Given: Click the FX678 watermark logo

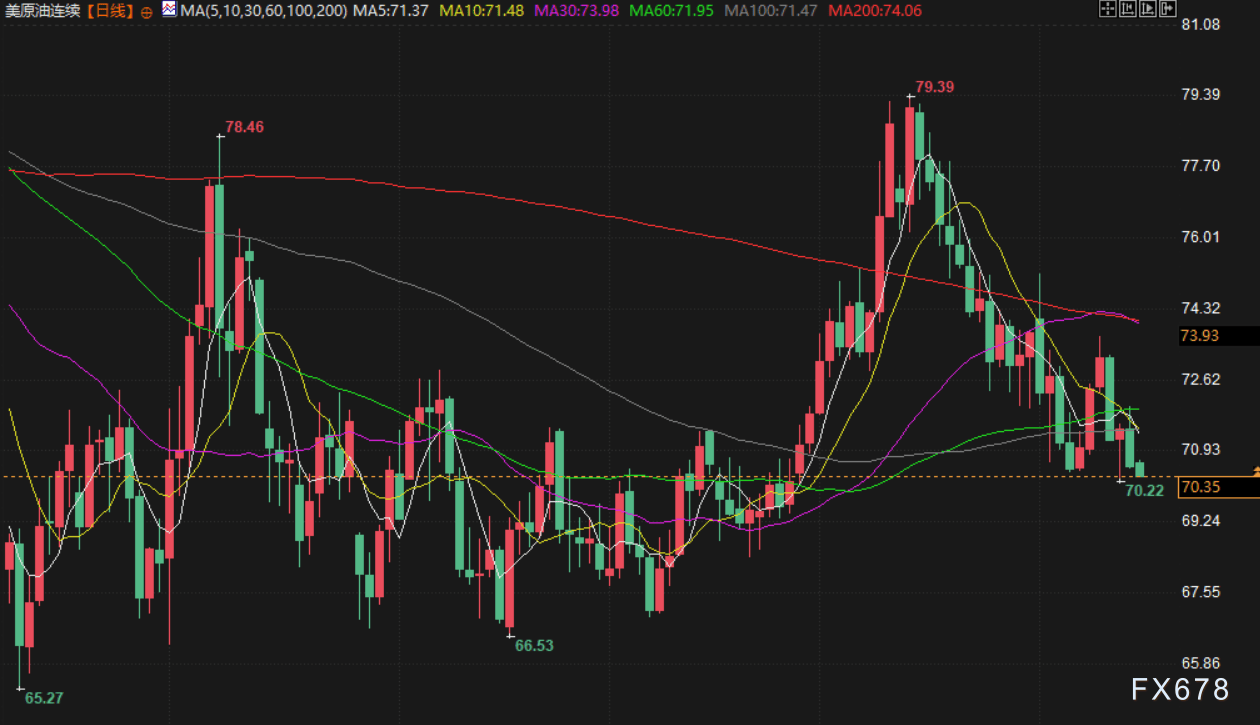Looking at the screenshot, I should pyautogui.click(x=1180, y=689).
